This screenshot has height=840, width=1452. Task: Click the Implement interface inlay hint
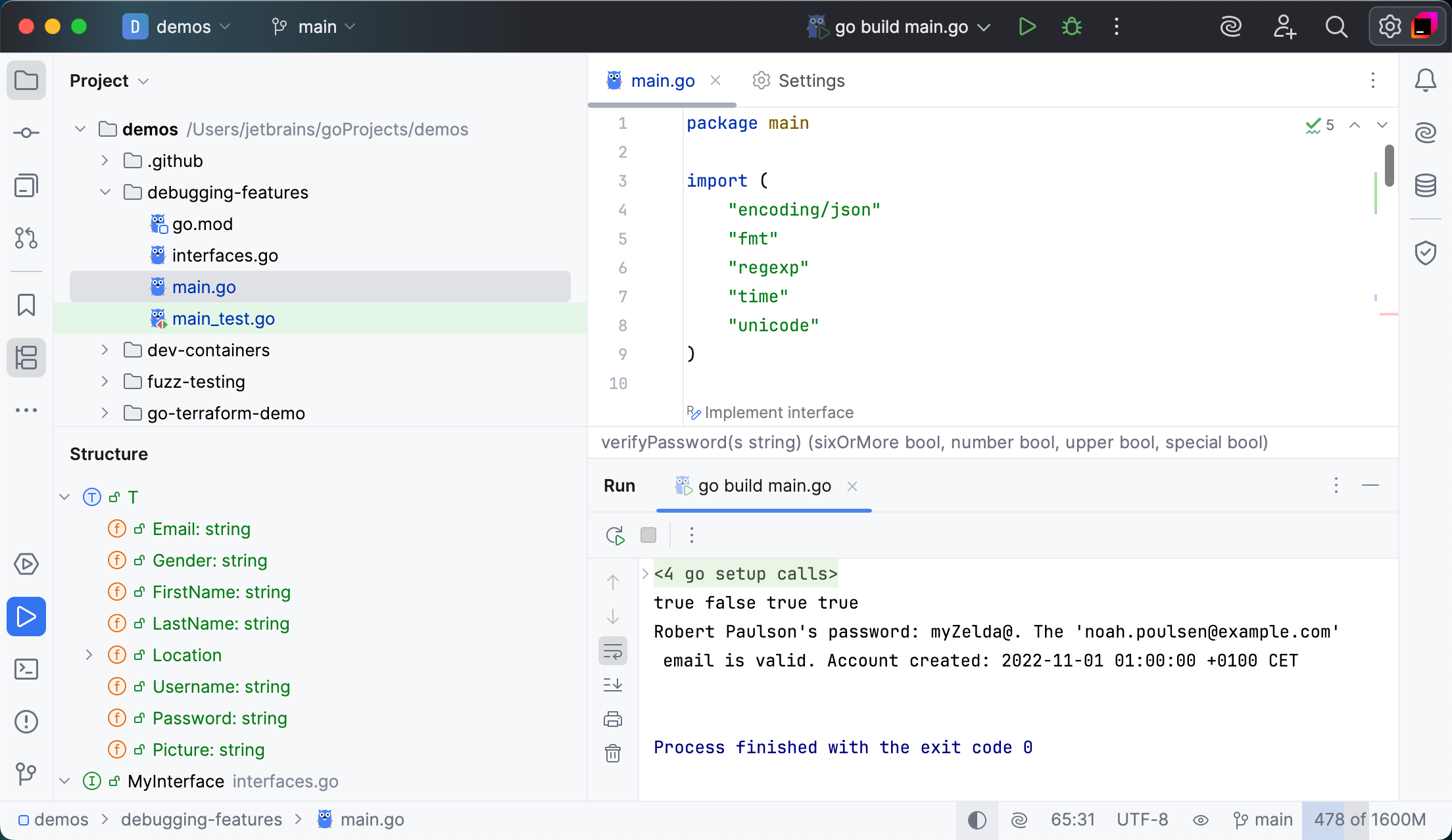tap(779, 413)
